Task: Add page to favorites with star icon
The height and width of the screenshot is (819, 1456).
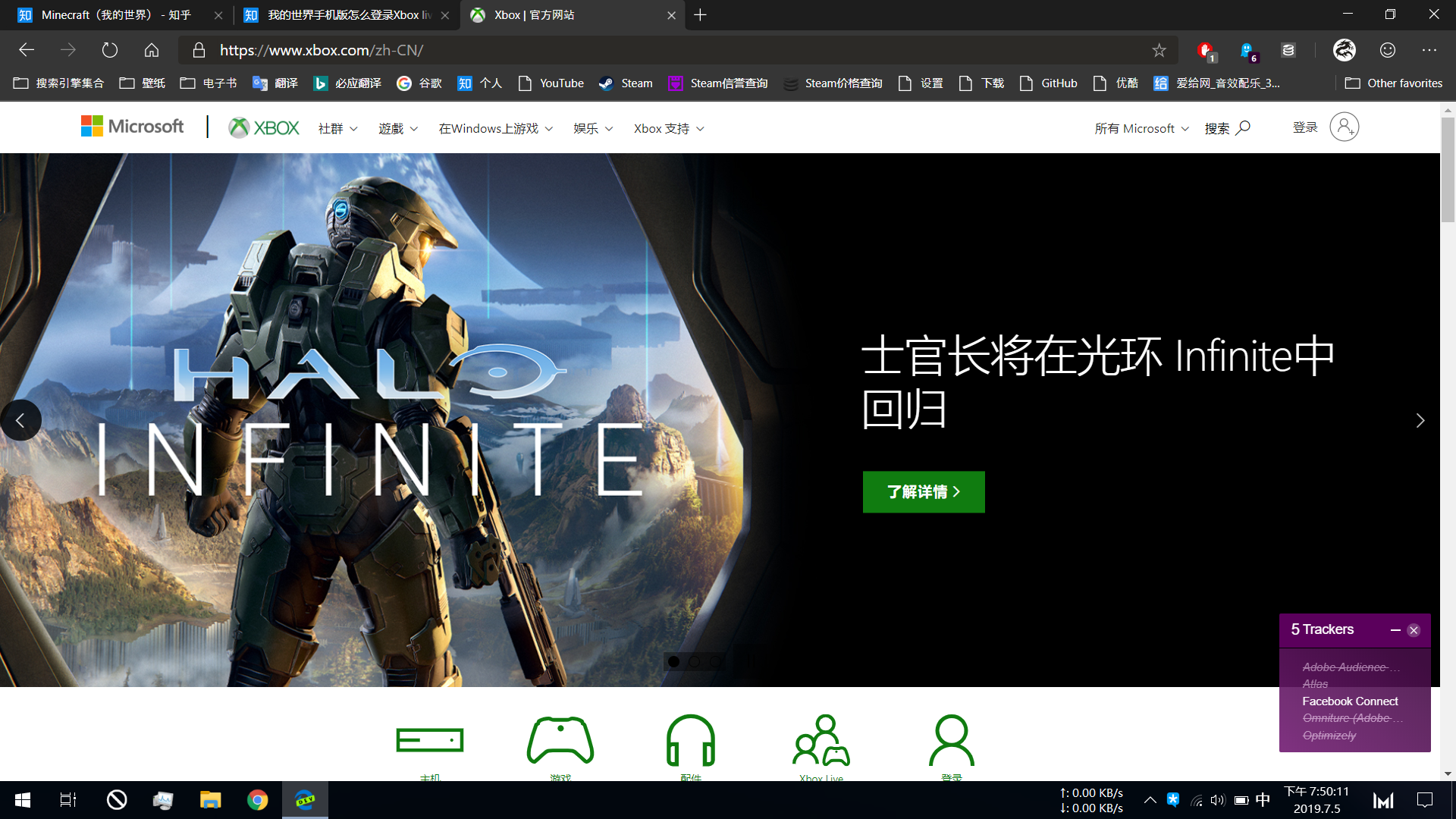Action: (1159, 50)
